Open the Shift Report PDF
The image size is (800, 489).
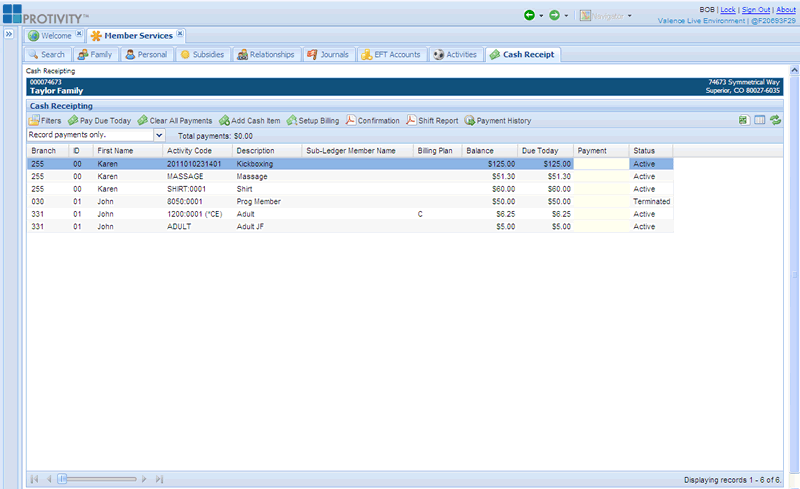[x=432, y=121]
